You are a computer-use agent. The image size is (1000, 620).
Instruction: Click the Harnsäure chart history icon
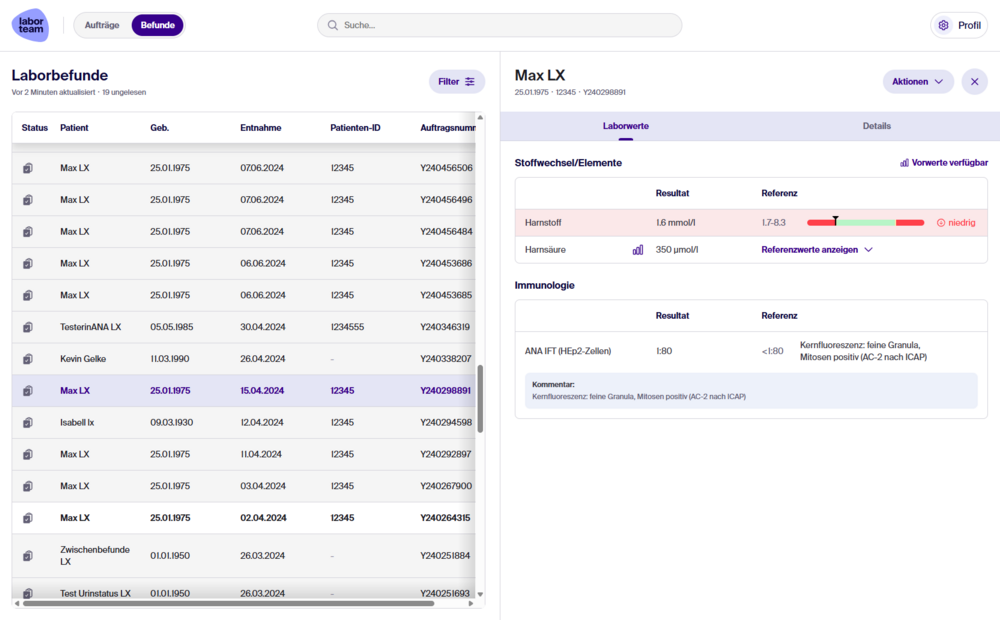coord(638,250)
